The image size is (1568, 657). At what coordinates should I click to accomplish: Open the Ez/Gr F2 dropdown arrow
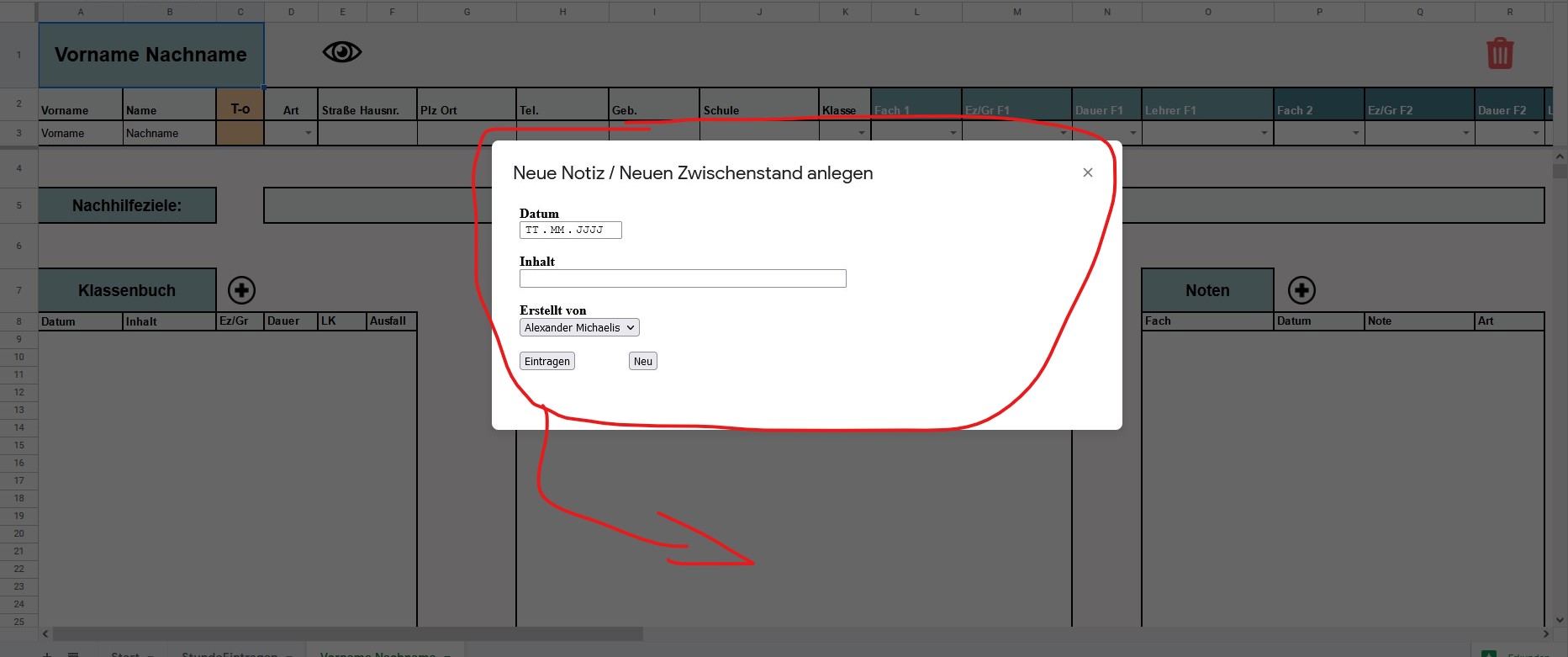point(1465,133)
